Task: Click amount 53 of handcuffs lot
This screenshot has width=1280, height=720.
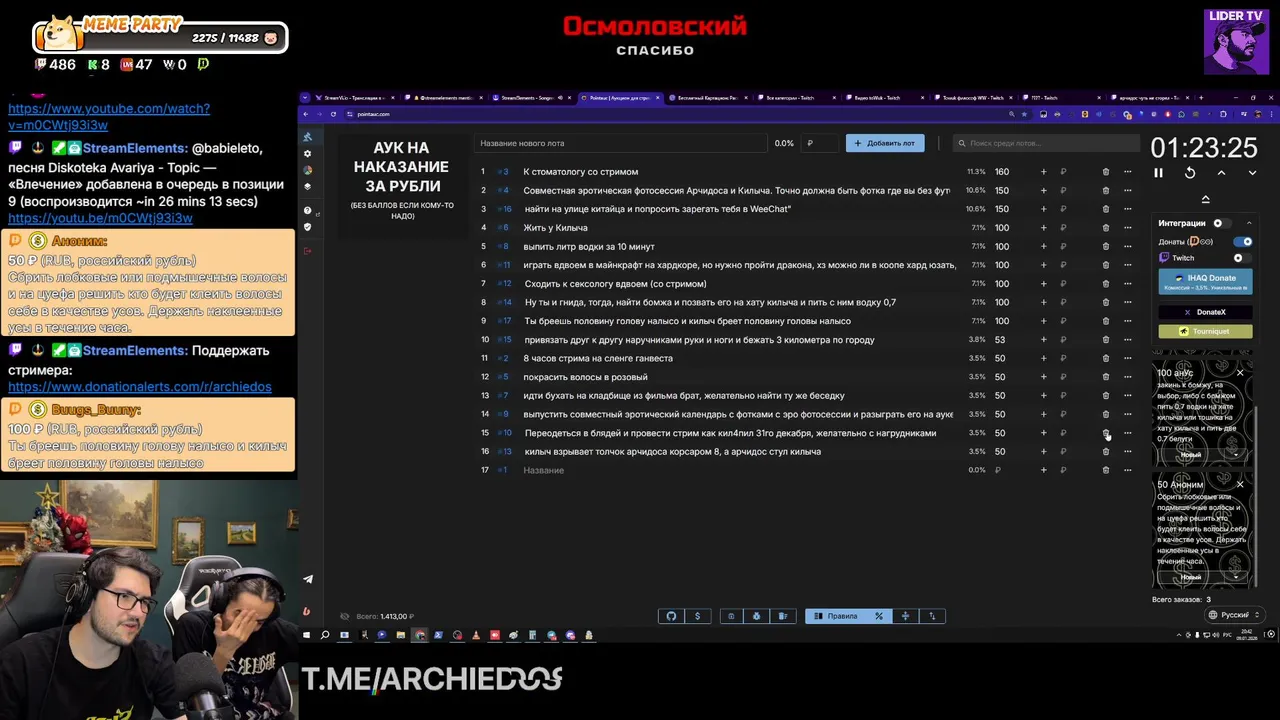Action: tap(1000, 340)
